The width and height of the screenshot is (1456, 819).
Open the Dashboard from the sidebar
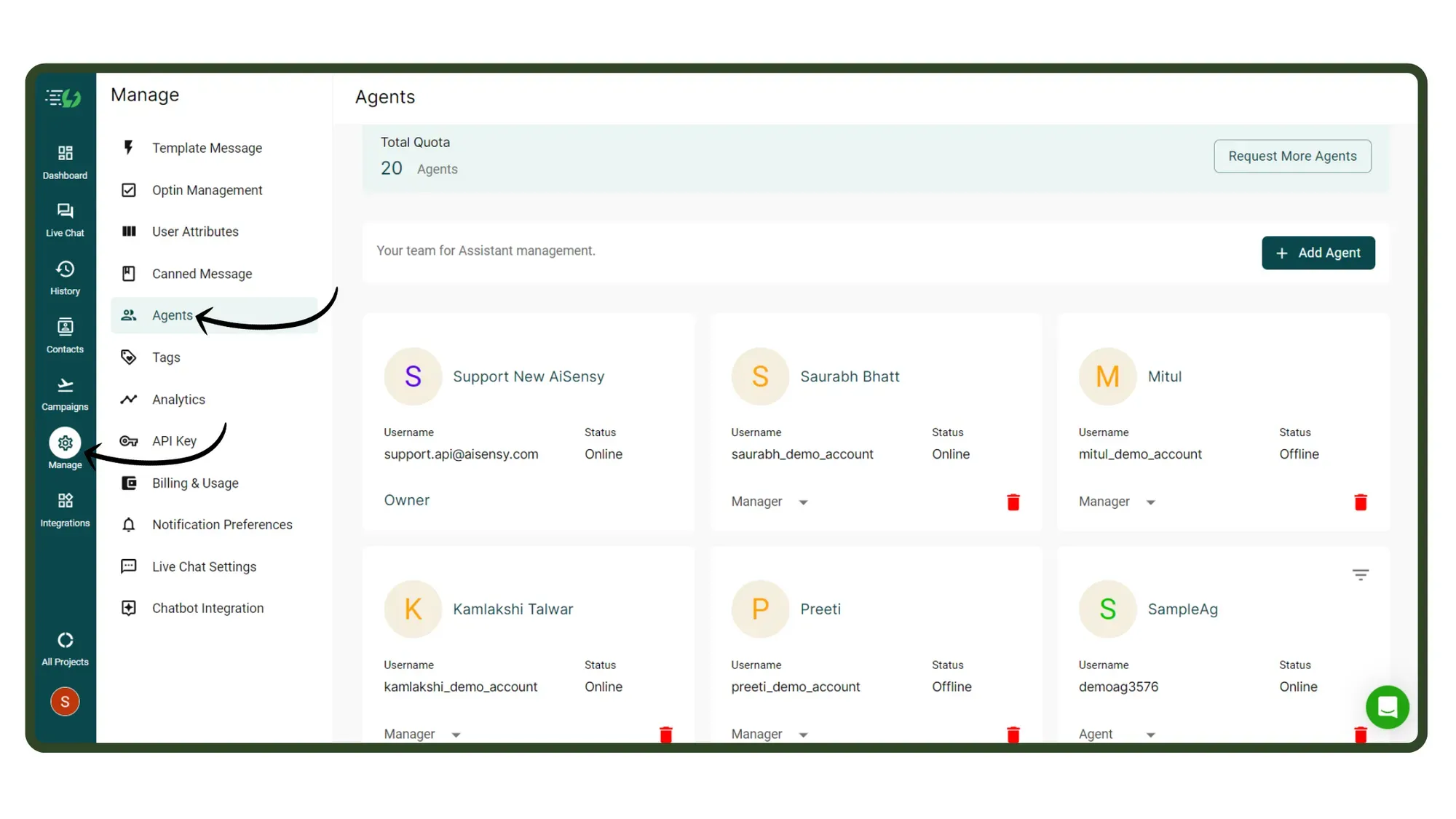(65, 160)
